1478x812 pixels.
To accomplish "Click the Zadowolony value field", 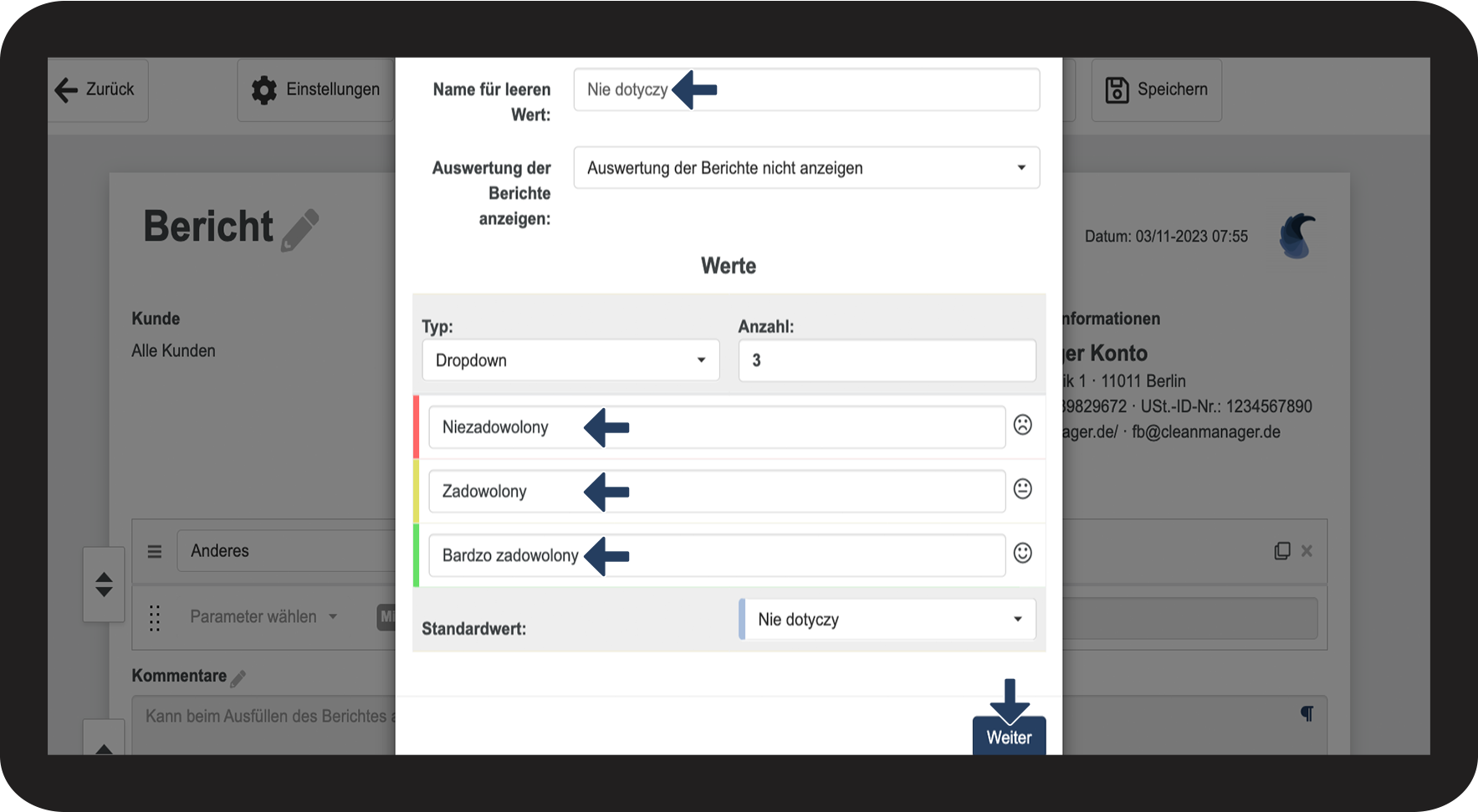I will 717,491.
